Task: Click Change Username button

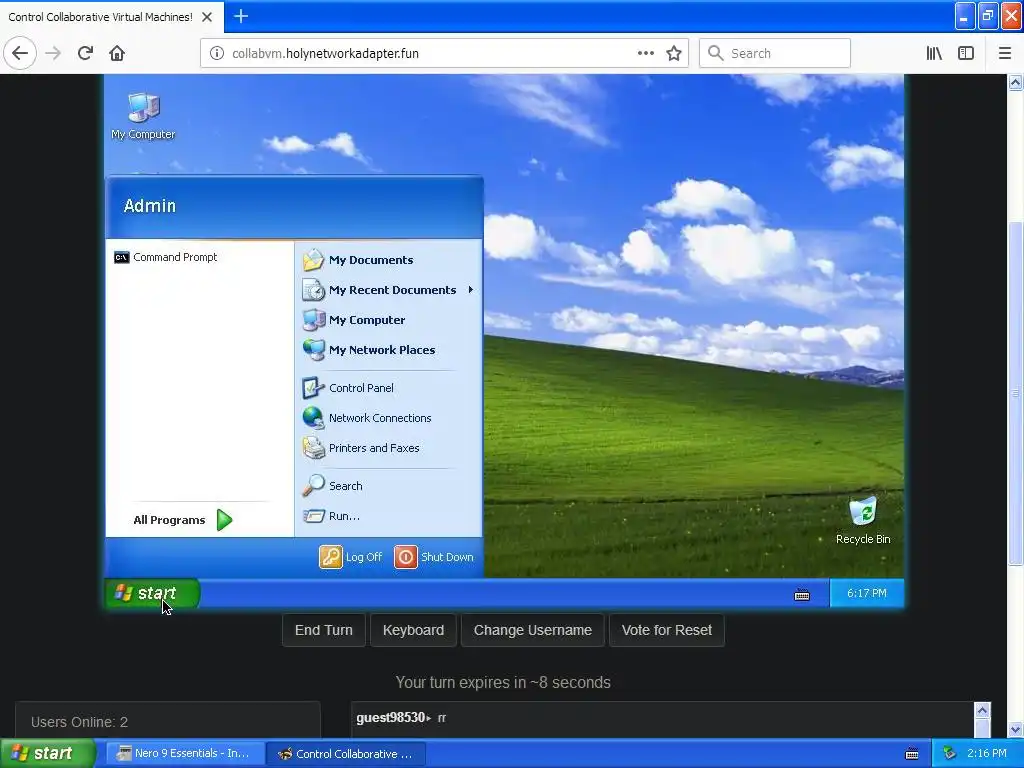Action: point(532,630)
